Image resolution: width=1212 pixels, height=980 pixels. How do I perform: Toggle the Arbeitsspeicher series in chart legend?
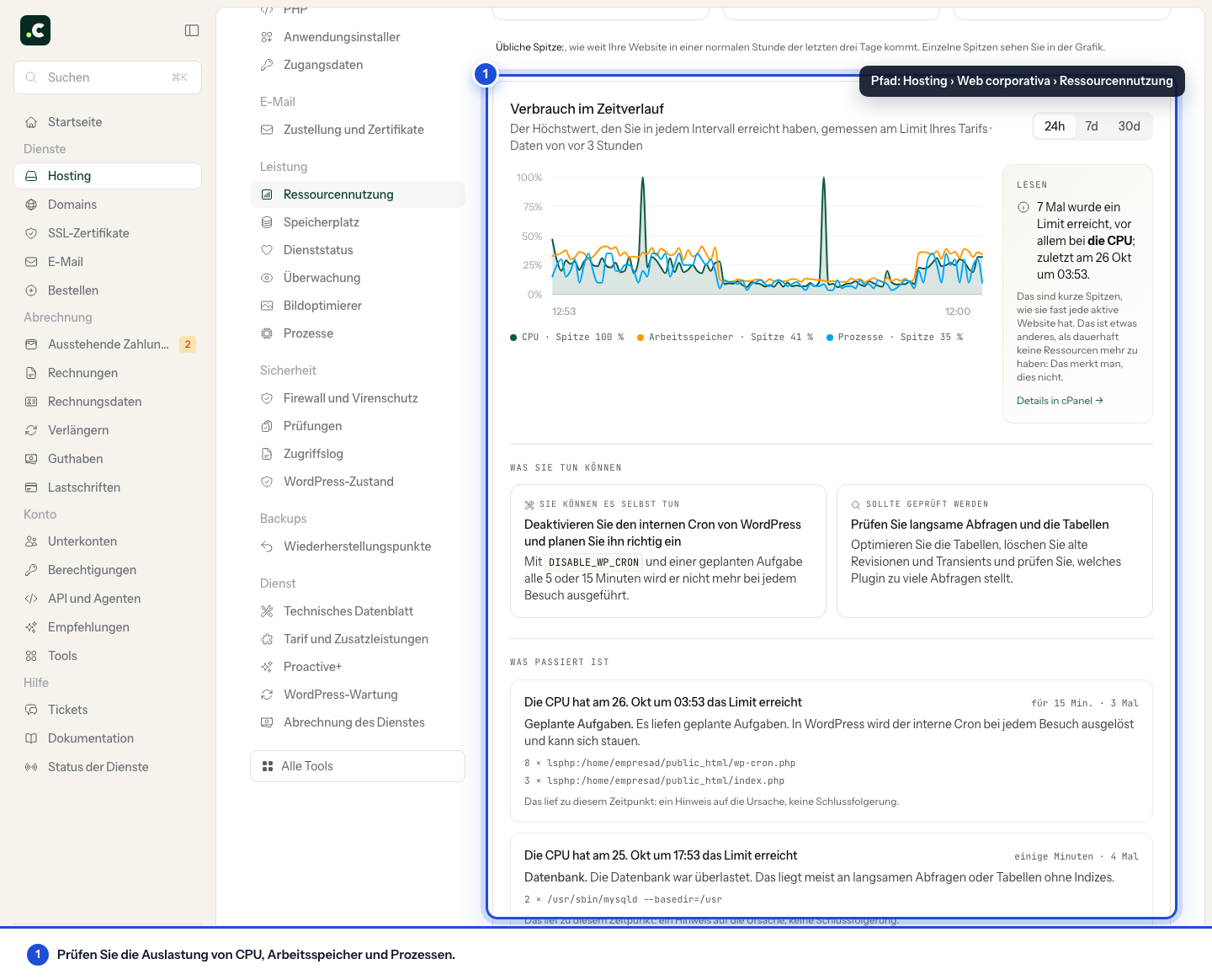[726, 337]
